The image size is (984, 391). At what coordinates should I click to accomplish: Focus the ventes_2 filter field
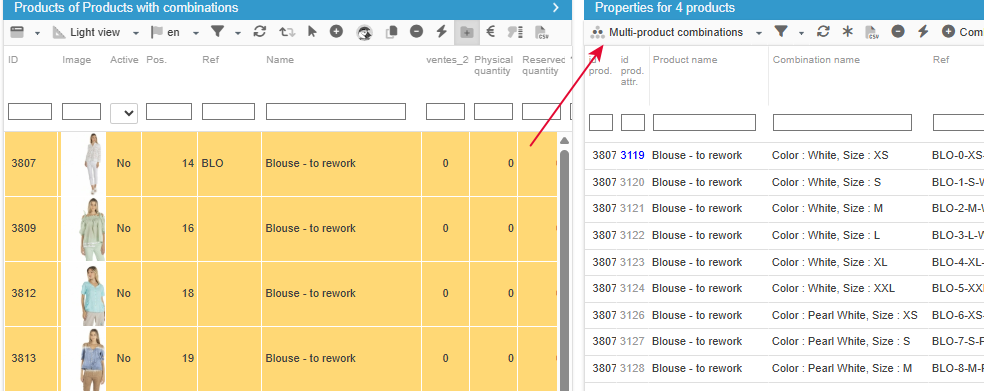446,112
